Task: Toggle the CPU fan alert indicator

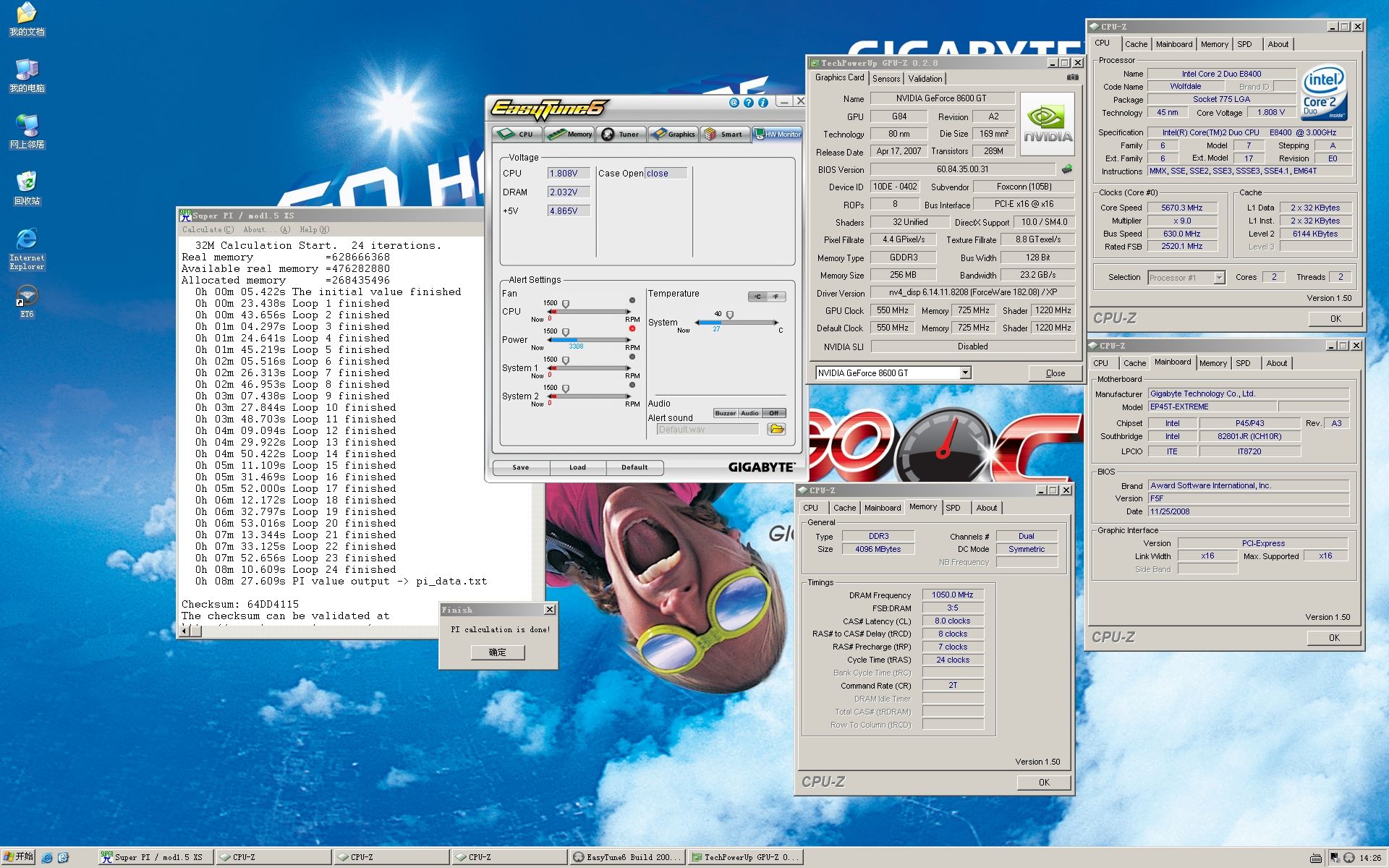Action: coord(632,300)
